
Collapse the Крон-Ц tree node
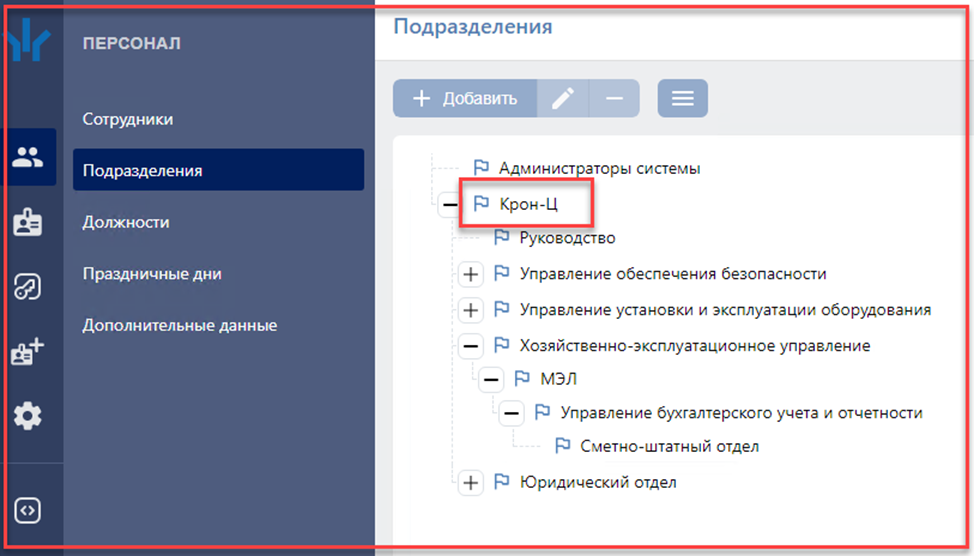click(449, 205)
